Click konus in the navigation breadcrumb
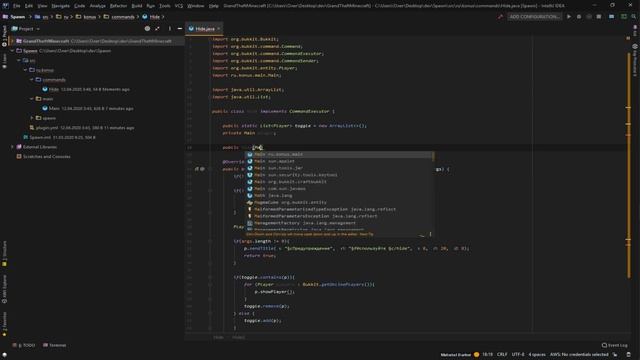This screenshot has height=360, width=640. 89,17
